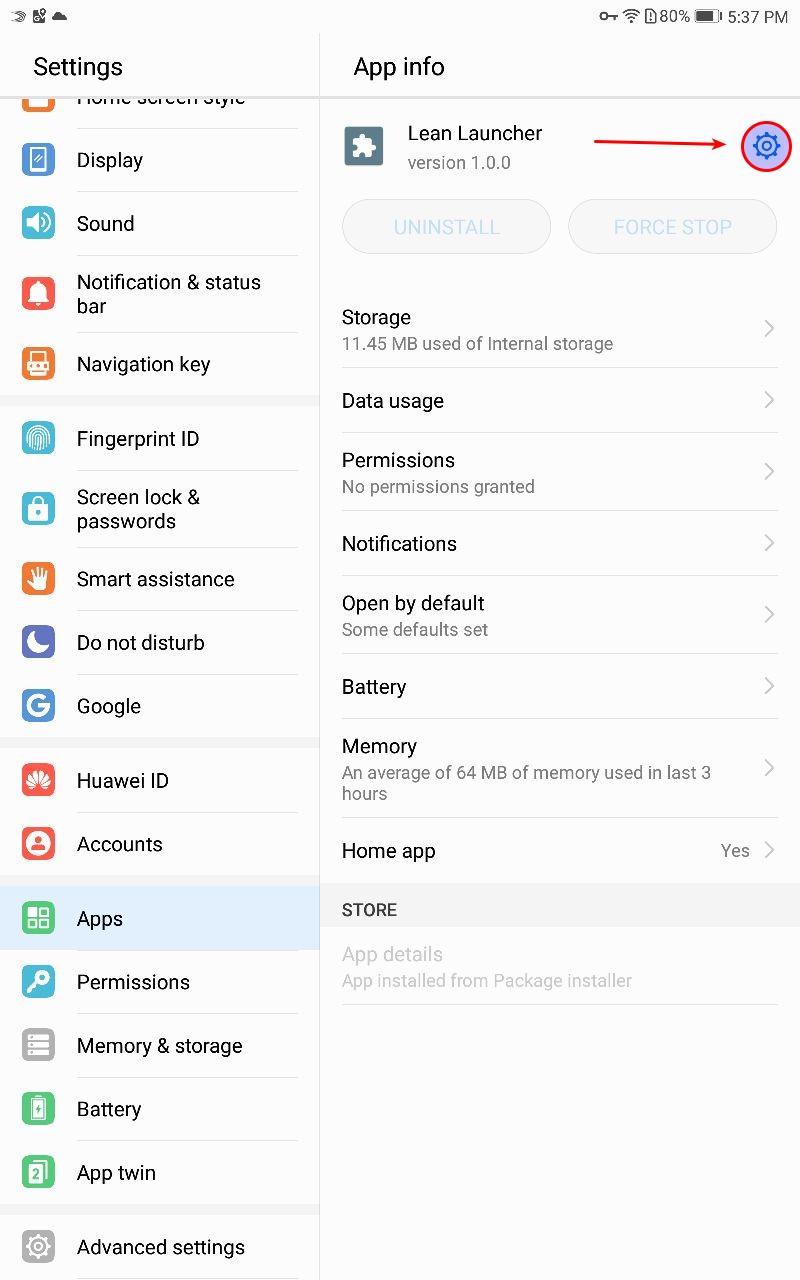Select the Display icon in the sidebar

[38, 160]
